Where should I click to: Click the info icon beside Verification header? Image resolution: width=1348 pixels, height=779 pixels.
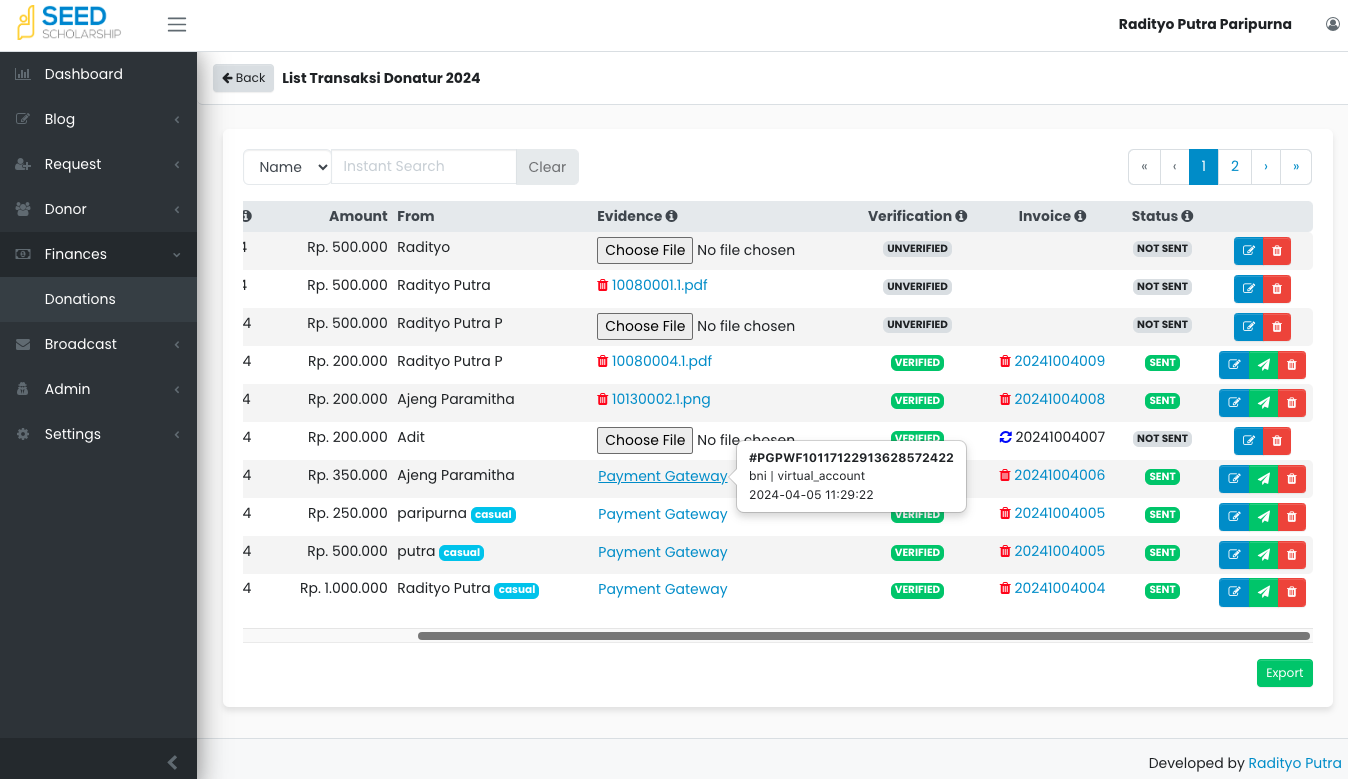click(x=961, y=216)
